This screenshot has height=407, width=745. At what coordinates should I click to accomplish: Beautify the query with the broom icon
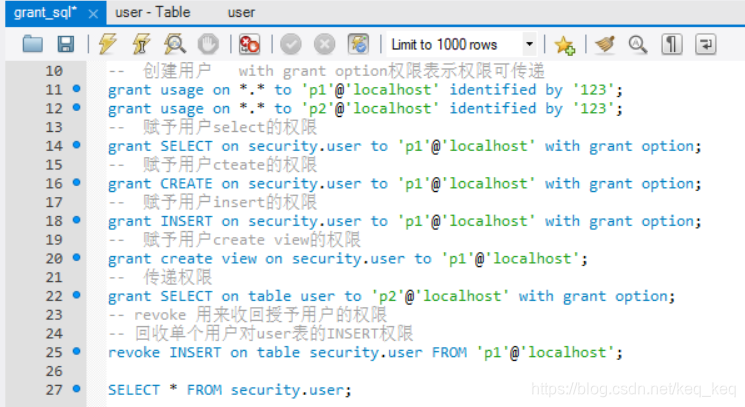(604, 44)
